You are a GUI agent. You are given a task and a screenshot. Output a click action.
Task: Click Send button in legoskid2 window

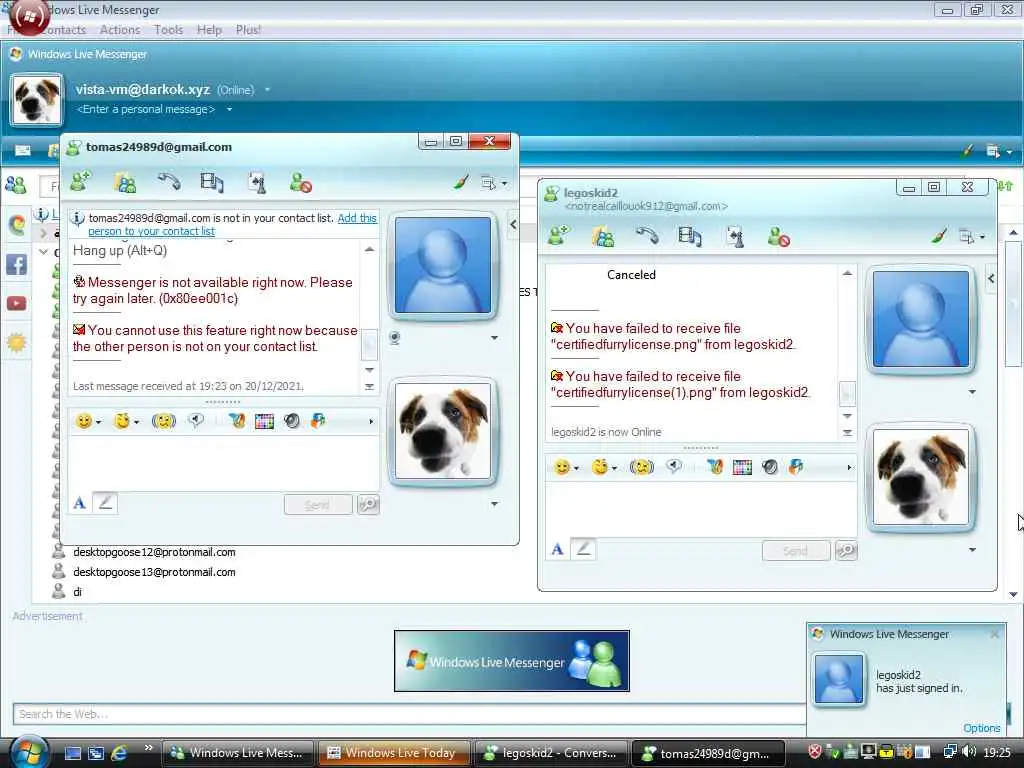[796, 551]
